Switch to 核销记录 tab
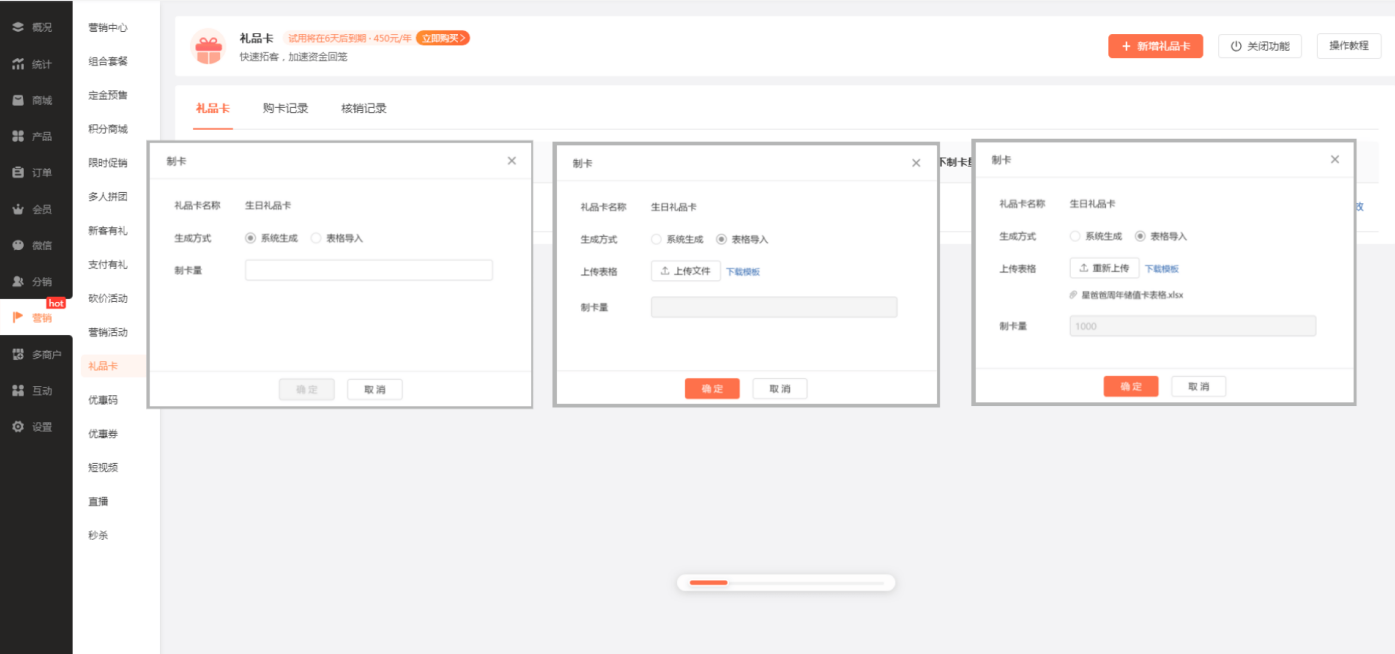Image resolution: width=1395 pixels, height=654 pixels. pyautogui.click(x=364, y=108)
